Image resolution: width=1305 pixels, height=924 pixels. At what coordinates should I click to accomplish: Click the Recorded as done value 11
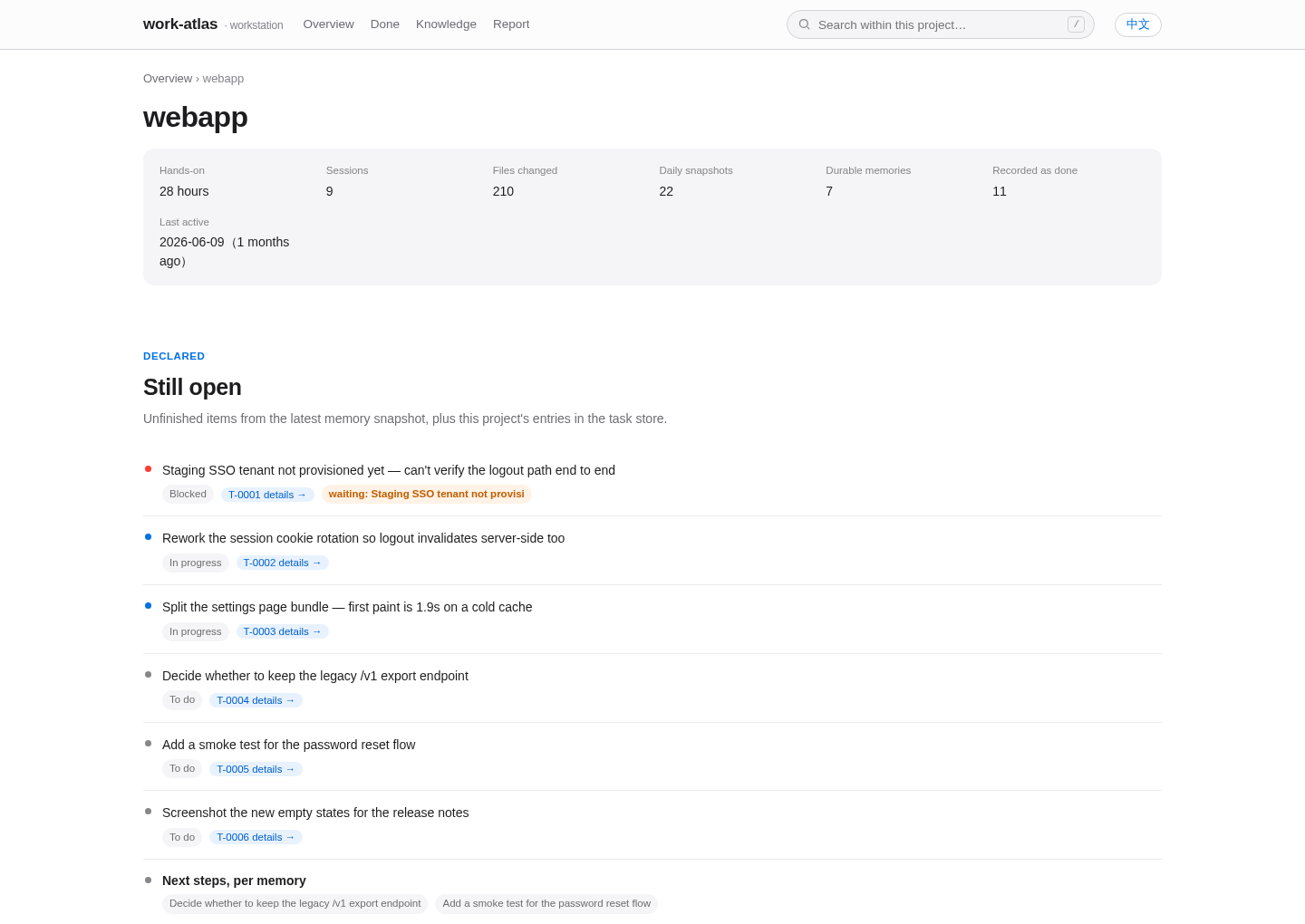coord(1000,191)
